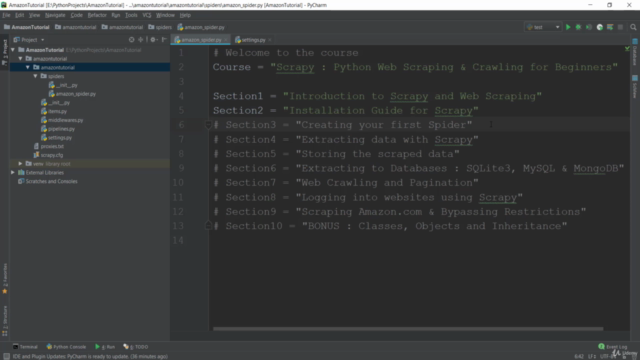Screen dimensions: 640x360
Task: Open the Favorites side tool window
Action: [x=5, y=278]
